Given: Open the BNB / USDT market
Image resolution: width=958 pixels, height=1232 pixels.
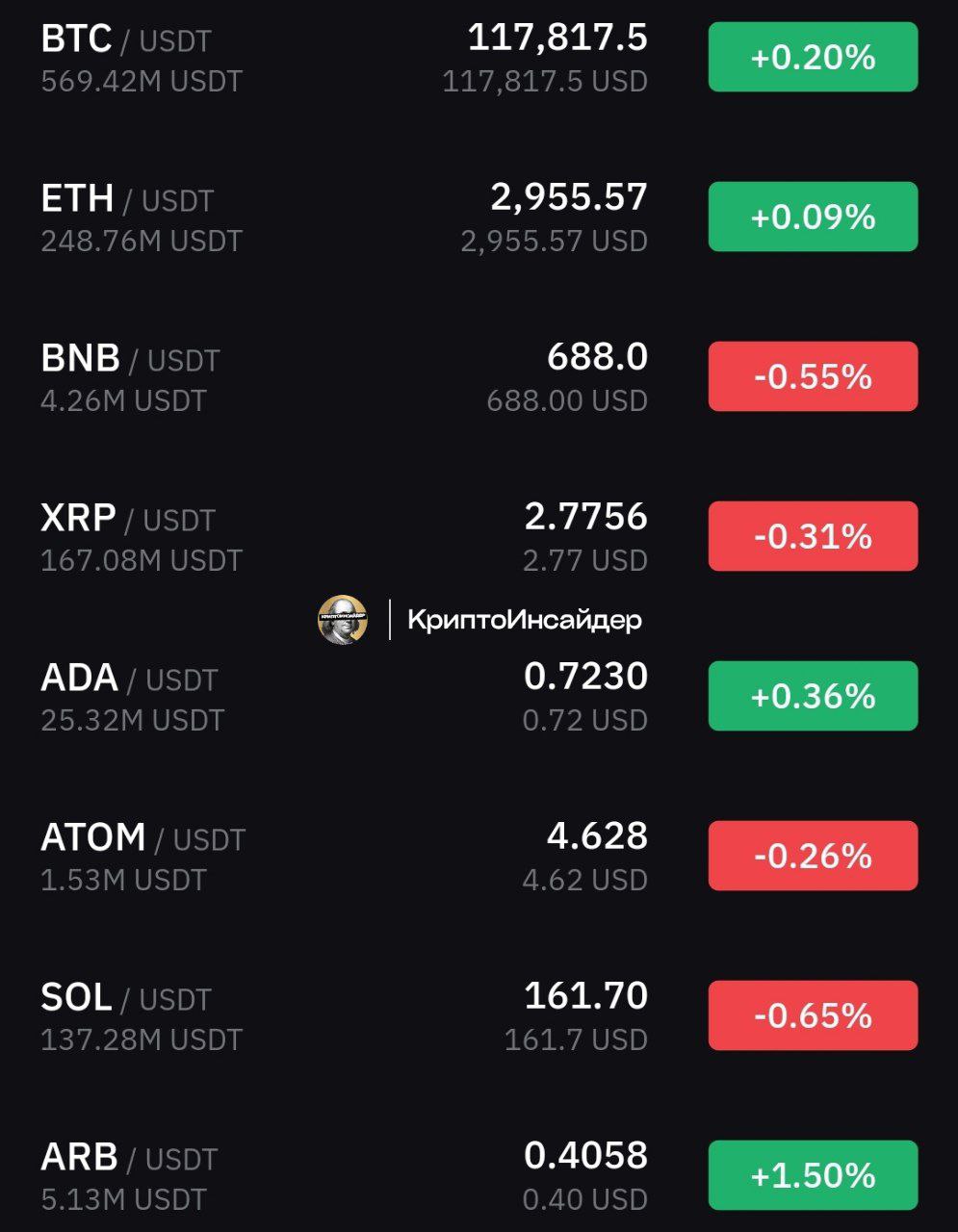Looking at the screenshot, I should 479,377.
